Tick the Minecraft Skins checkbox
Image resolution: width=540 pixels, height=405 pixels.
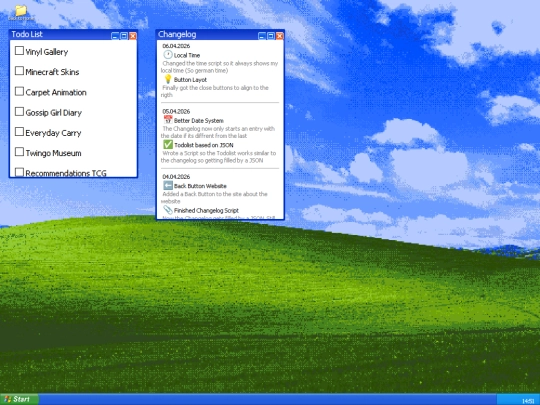point(19,71)
